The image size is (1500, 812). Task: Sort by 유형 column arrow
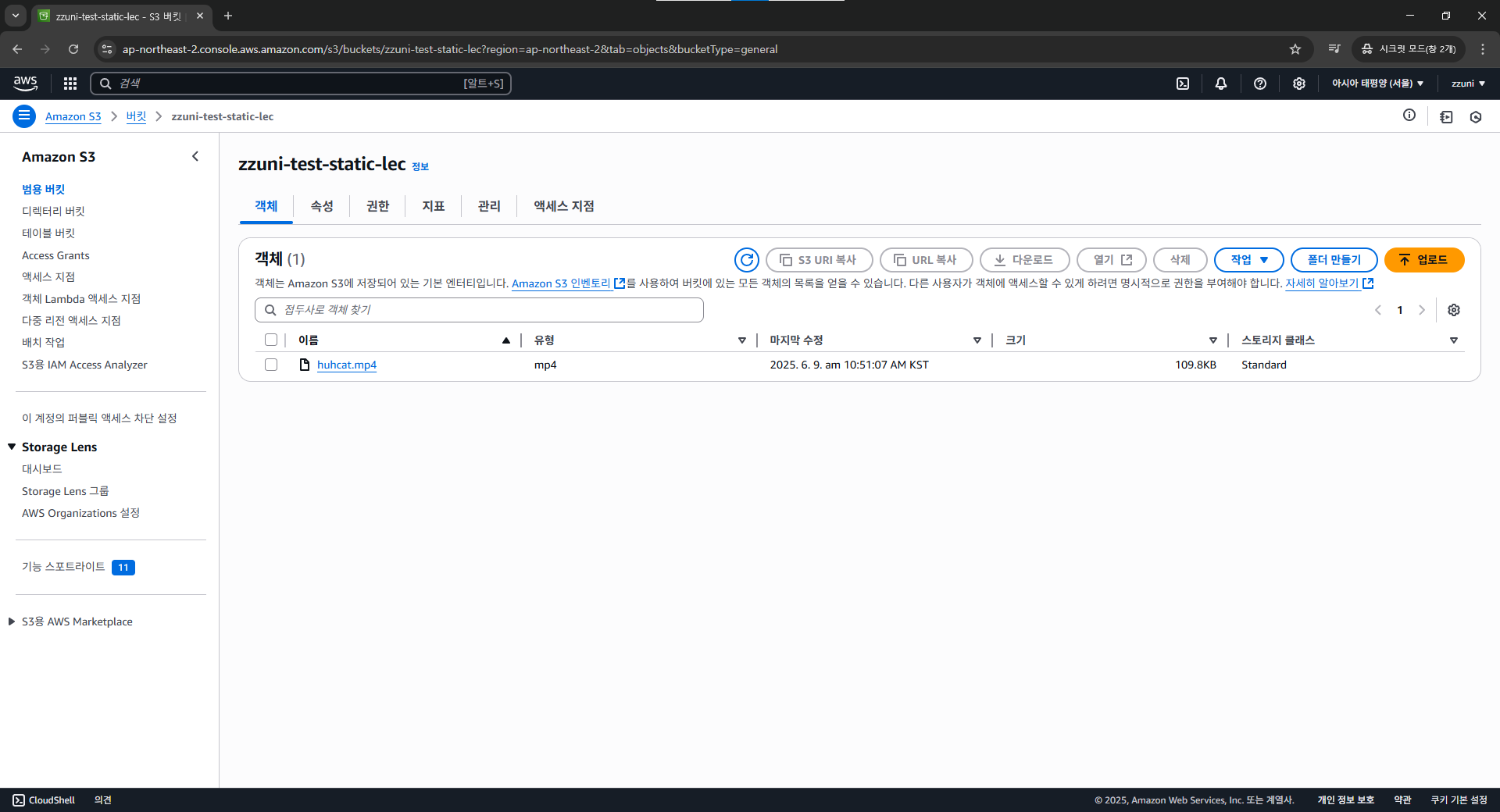tap(742, 340)
